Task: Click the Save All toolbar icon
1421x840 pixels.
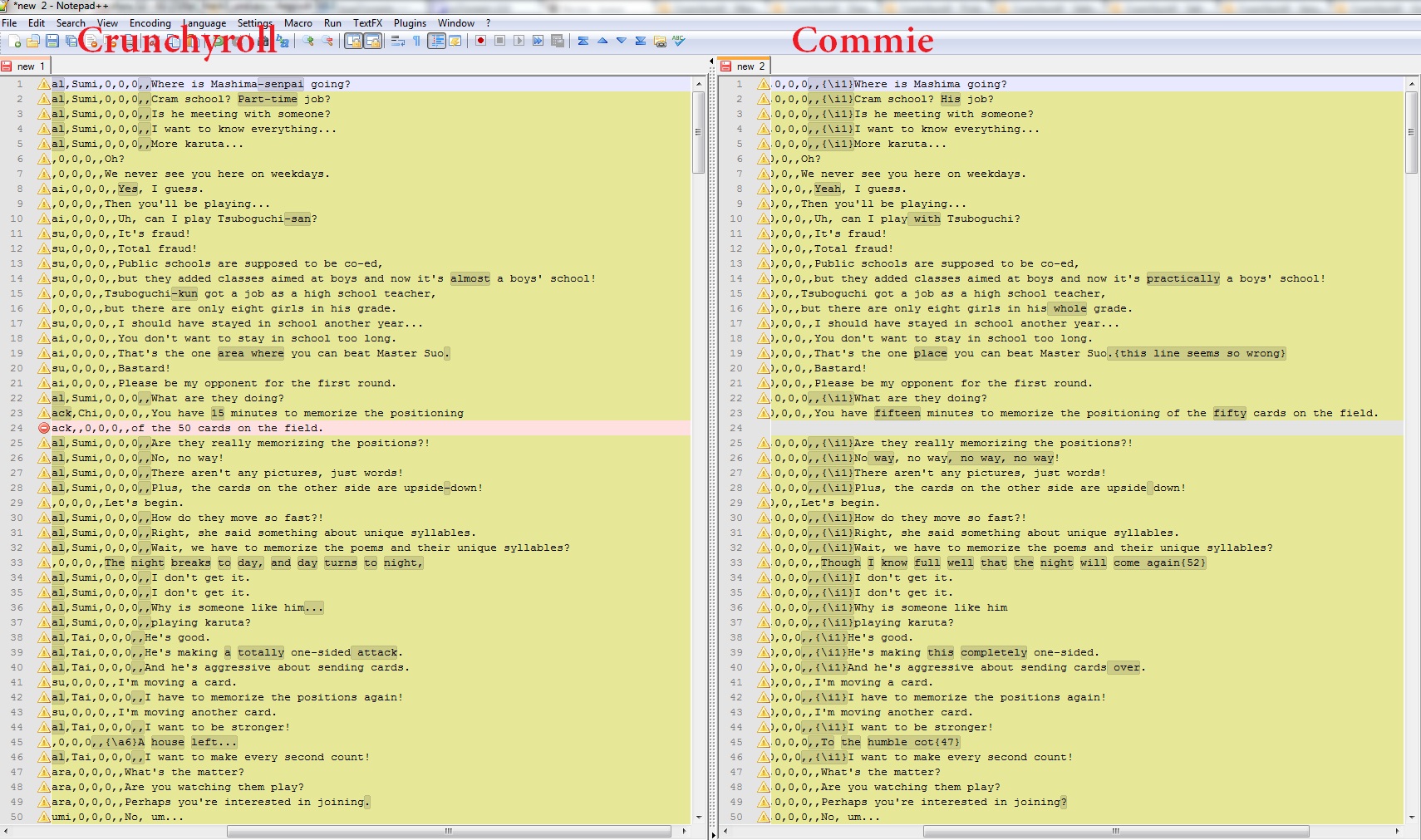Action: pos(71,41)
